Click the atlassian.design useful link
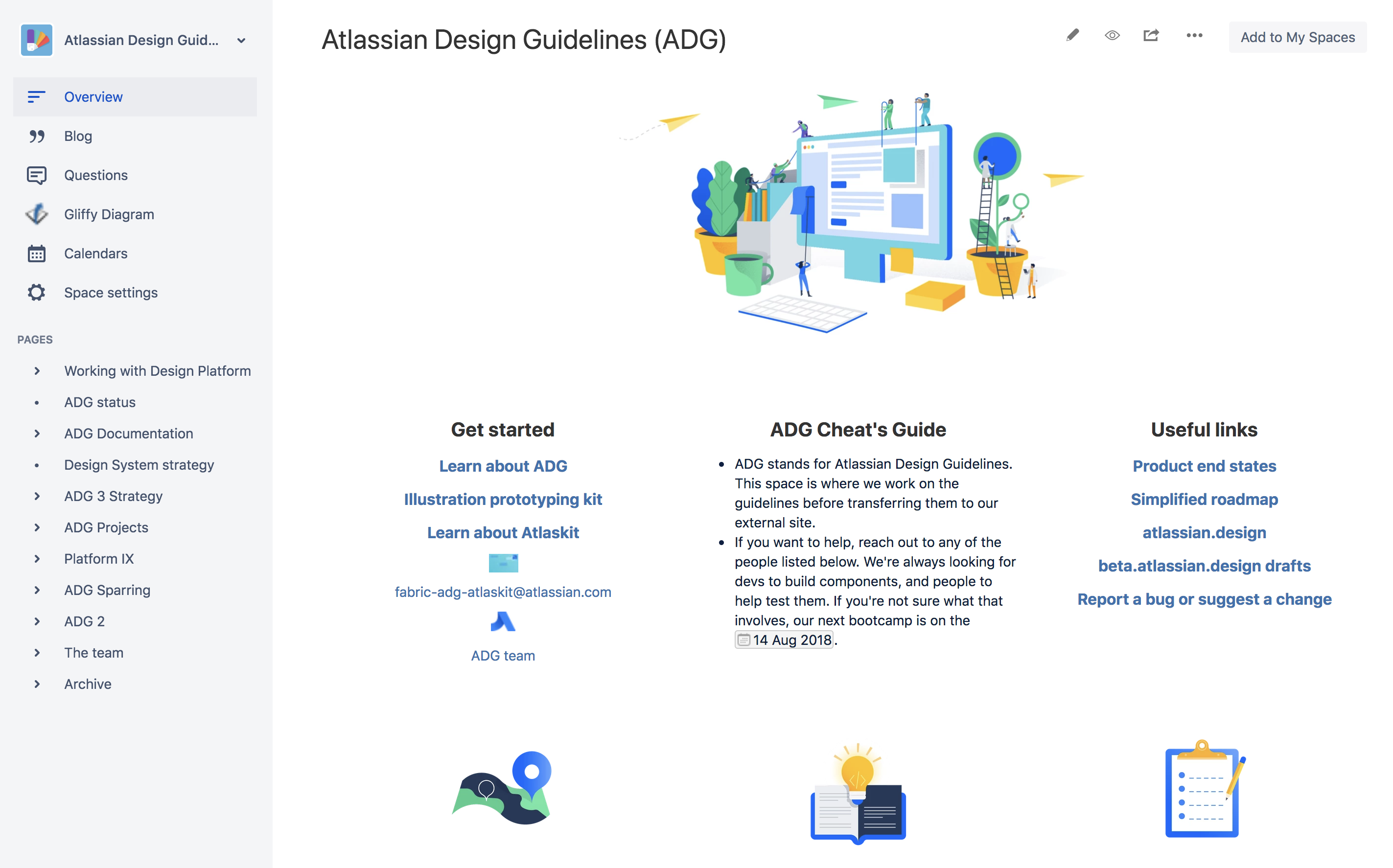Screen dimensions: 1393x868 point(1204,532)
